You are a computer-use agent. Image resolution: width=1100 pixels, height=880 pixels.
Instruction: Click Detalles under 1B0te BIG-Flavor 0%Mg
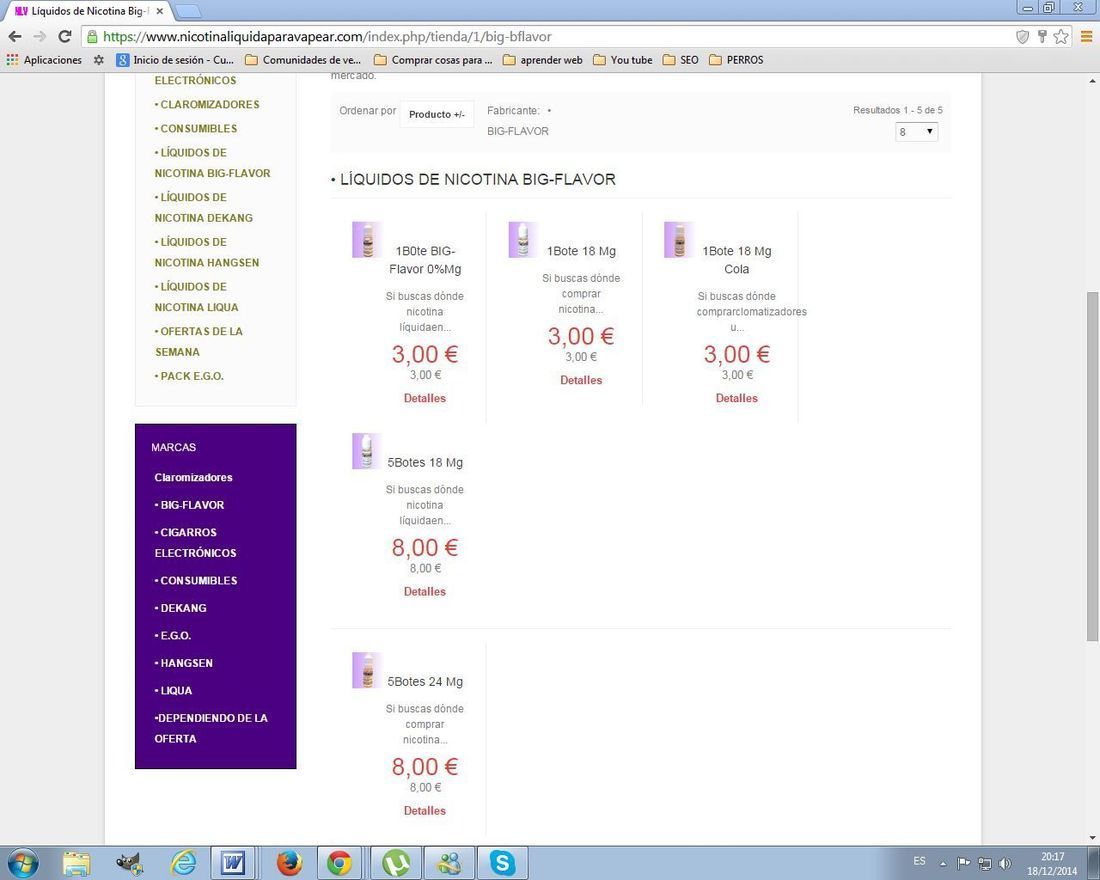click(424, 398)
